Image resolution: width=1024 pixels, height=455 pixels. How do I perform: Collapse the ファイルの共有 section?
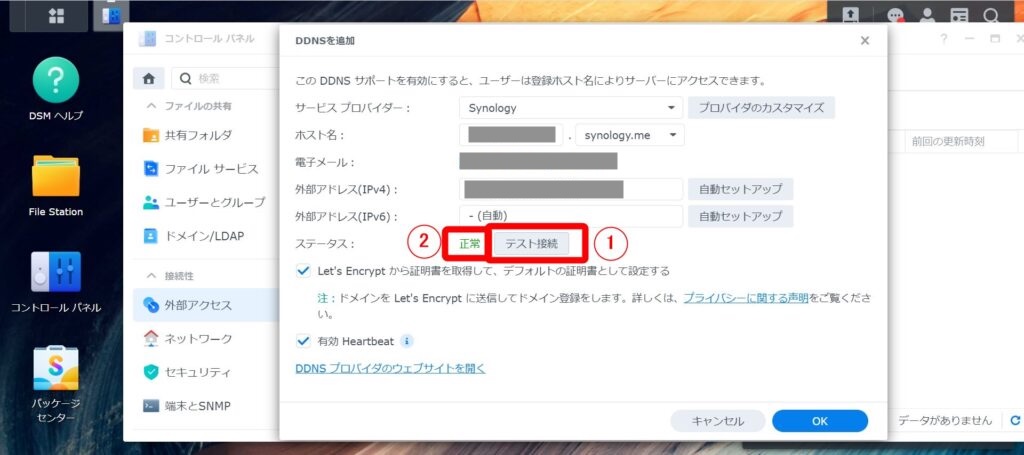click(152, 106)
